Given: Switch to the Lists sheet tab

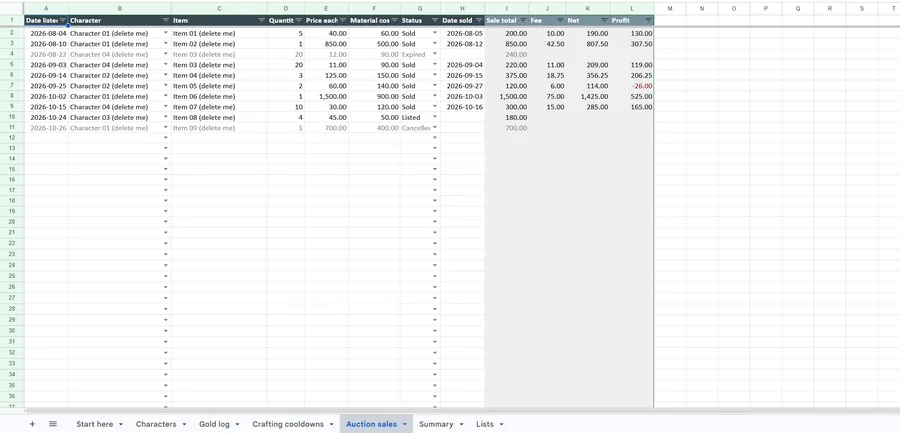Looking at the screenshot, I should click(485, 424).
